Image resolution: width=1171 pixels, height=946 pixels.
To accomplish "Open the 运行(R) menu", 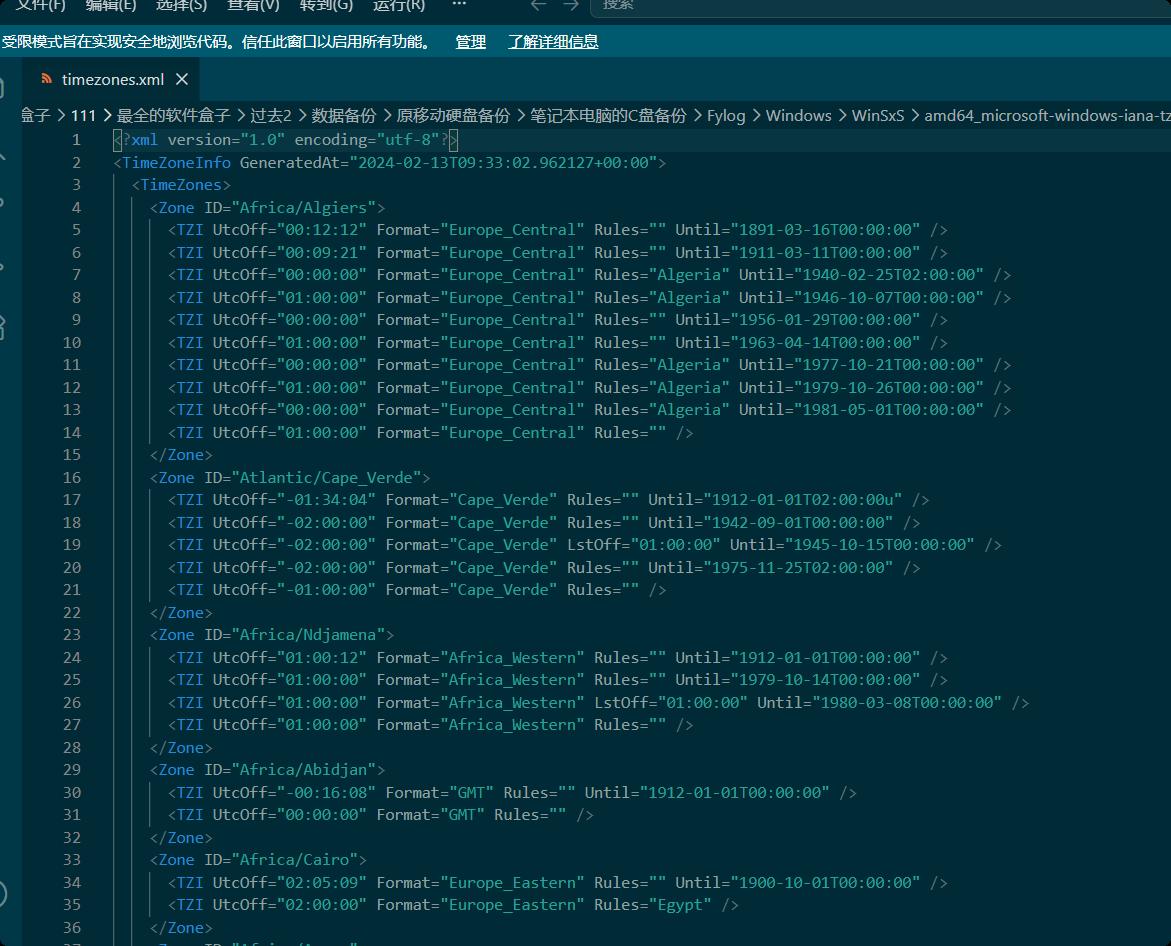I will pyautogui.click(x=399, y=5).
